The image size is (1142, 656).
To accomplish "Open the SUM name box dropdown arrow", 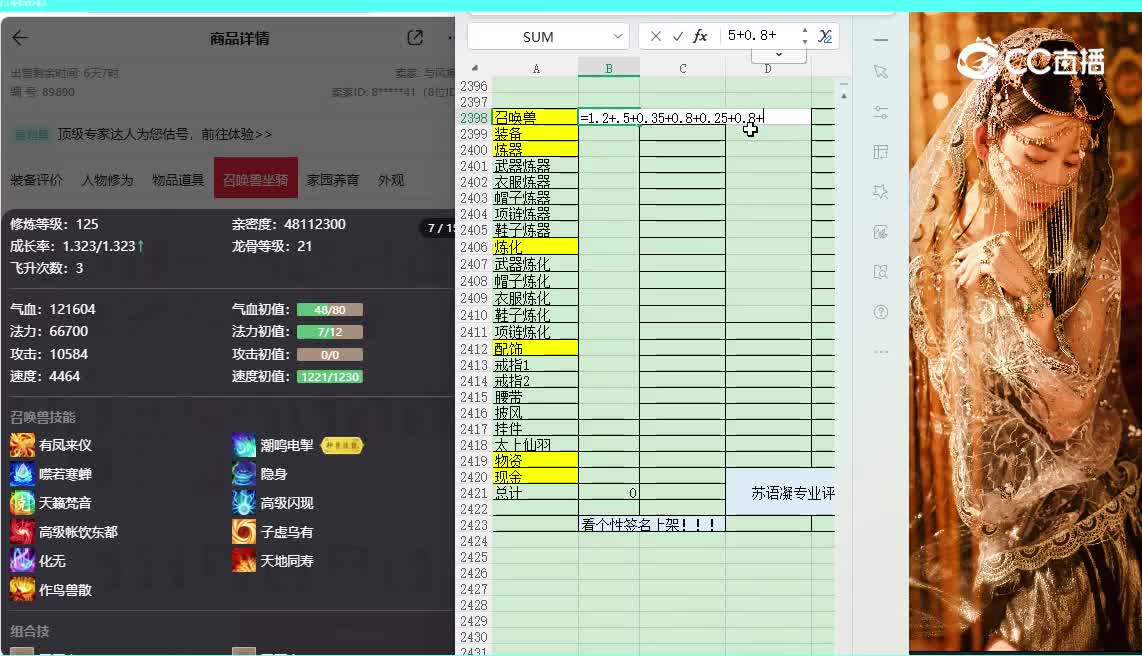I will tap(618, 36).
